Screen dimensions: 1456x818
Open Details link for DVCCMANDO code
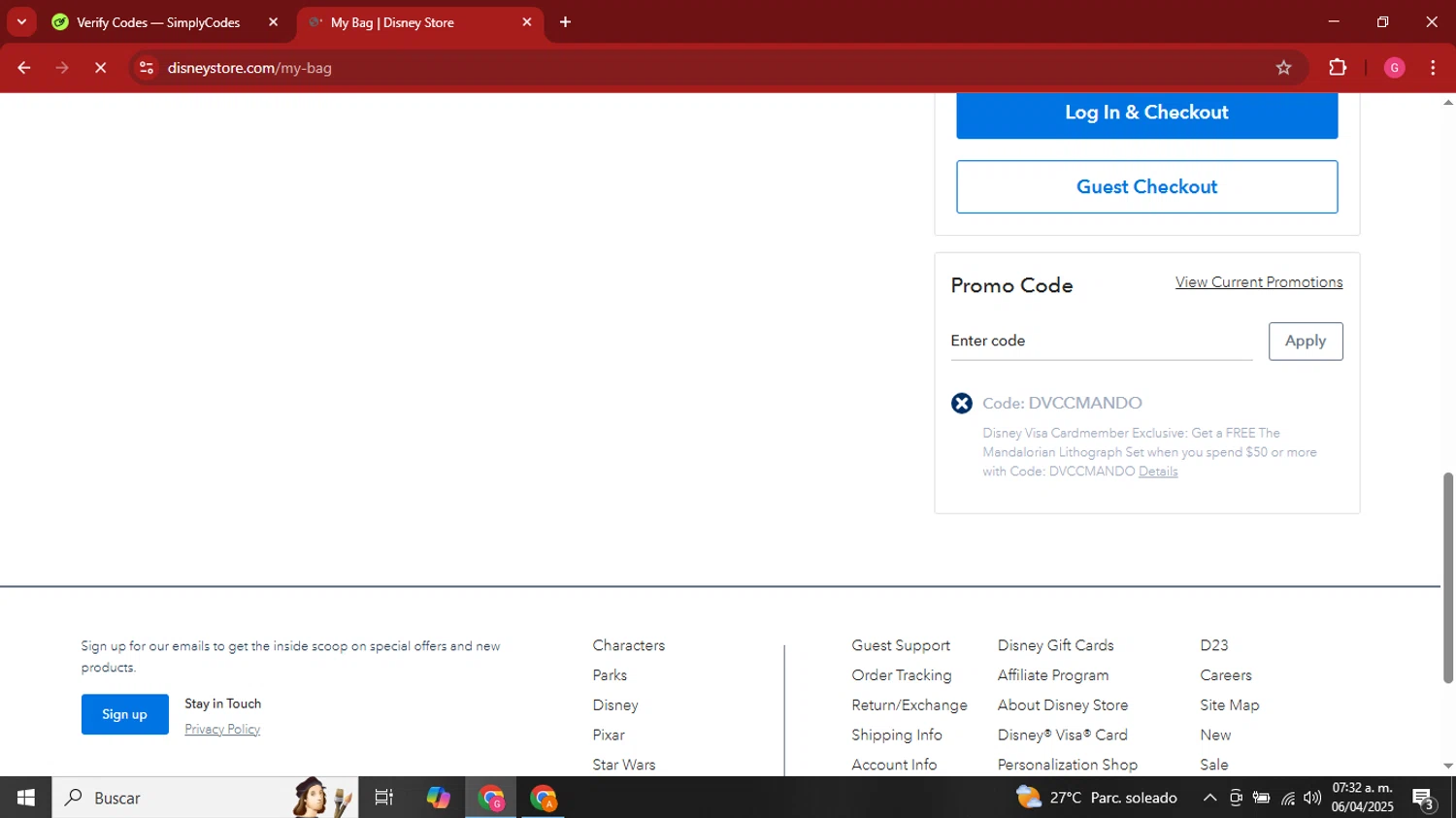point(1158,472)
